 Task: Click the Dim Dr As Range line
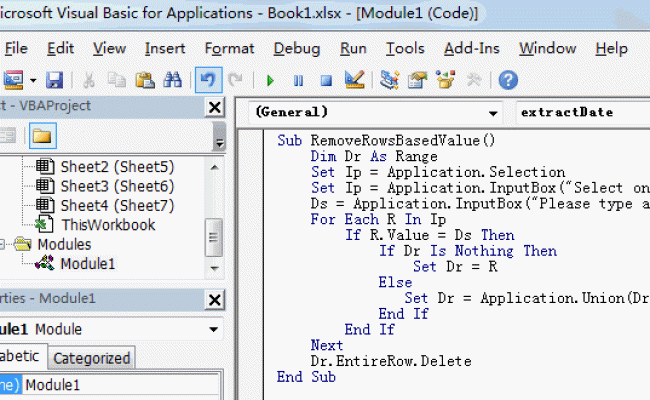click(374, 156)
